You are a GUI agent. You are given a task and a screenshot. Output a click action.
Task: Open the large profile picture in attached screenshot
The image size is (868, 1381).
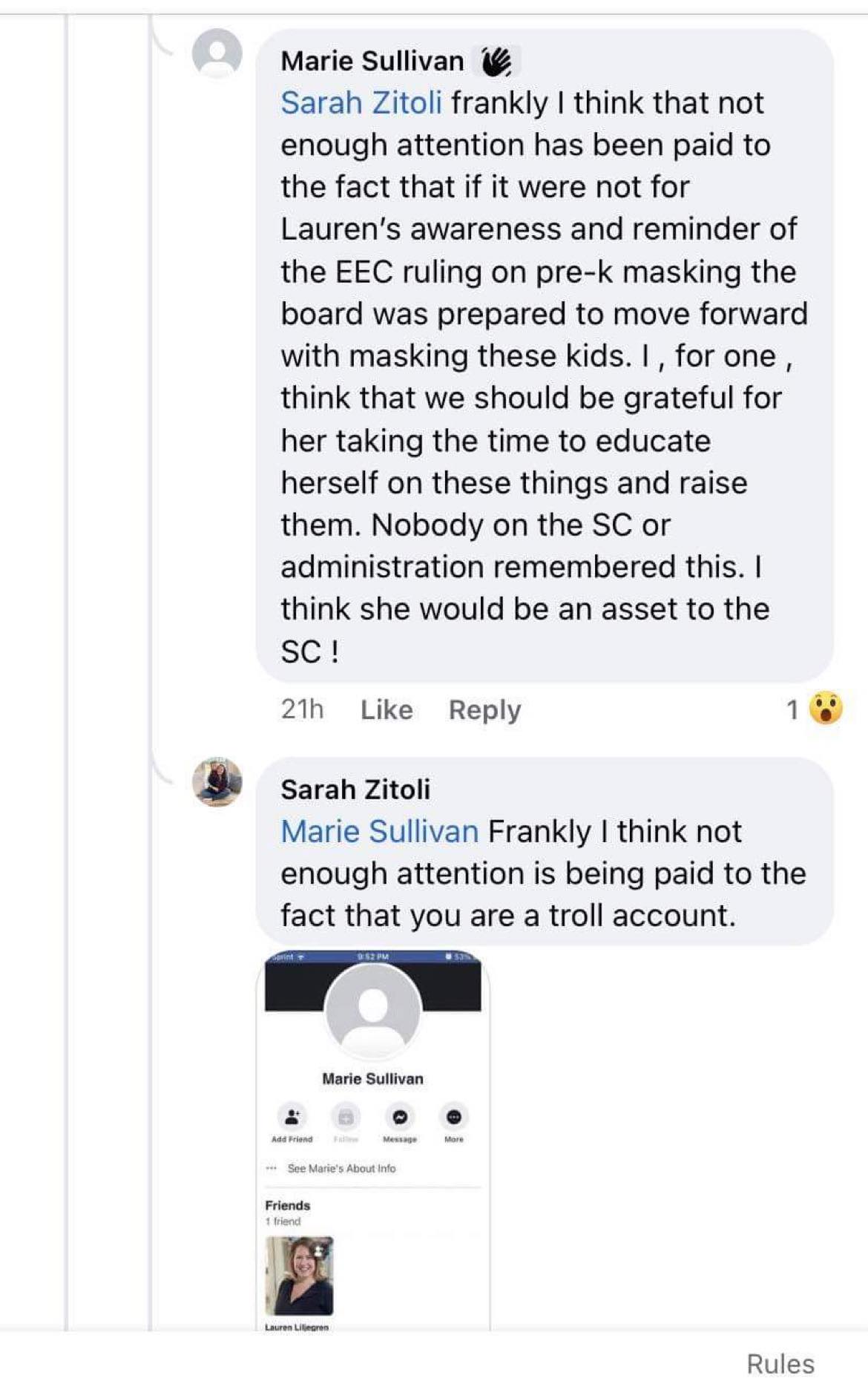[372, 1011]
